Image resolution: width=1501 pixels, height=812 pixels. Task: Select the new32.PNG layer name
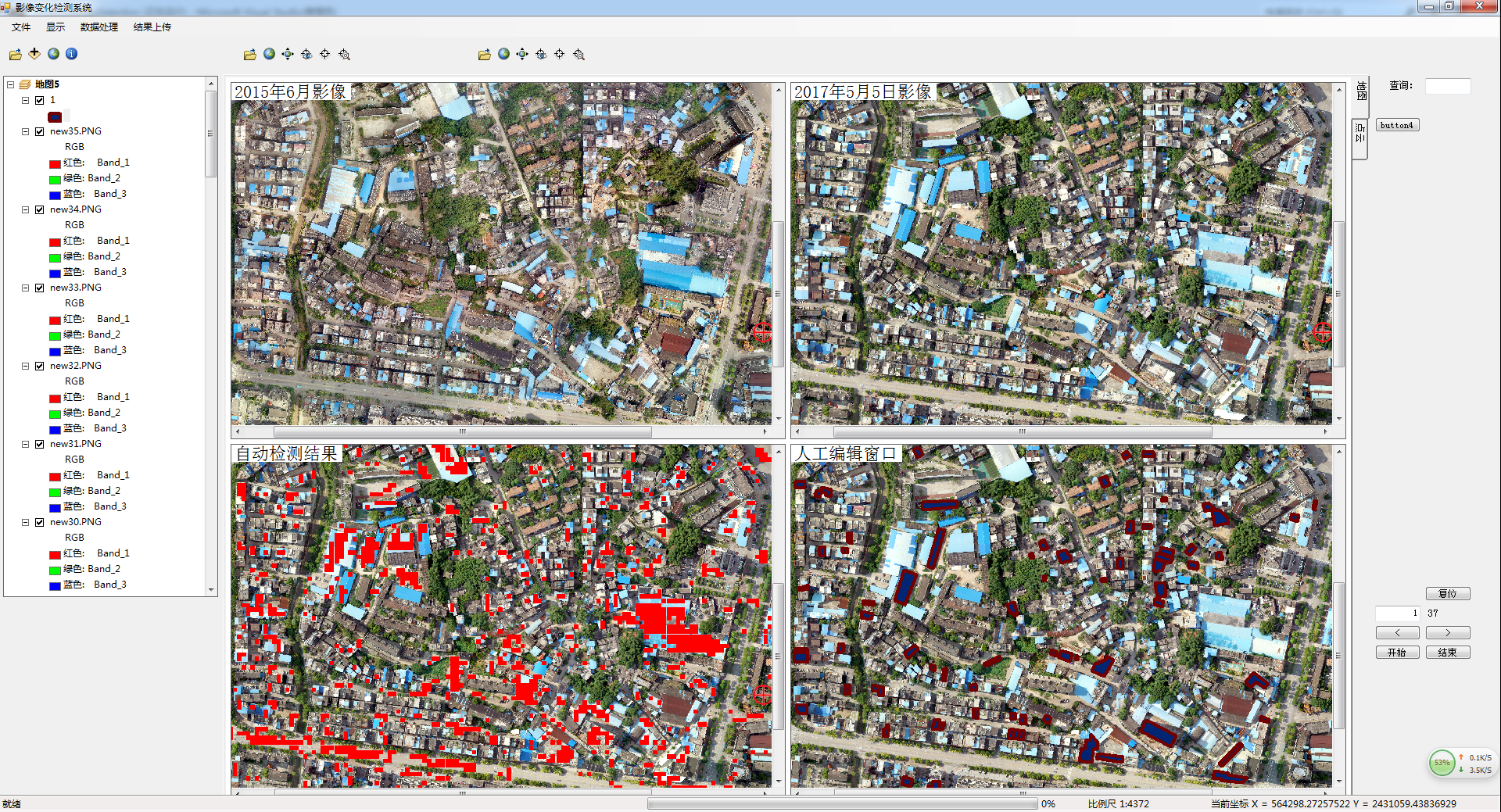pyautogui.click(x=76, y=366)
